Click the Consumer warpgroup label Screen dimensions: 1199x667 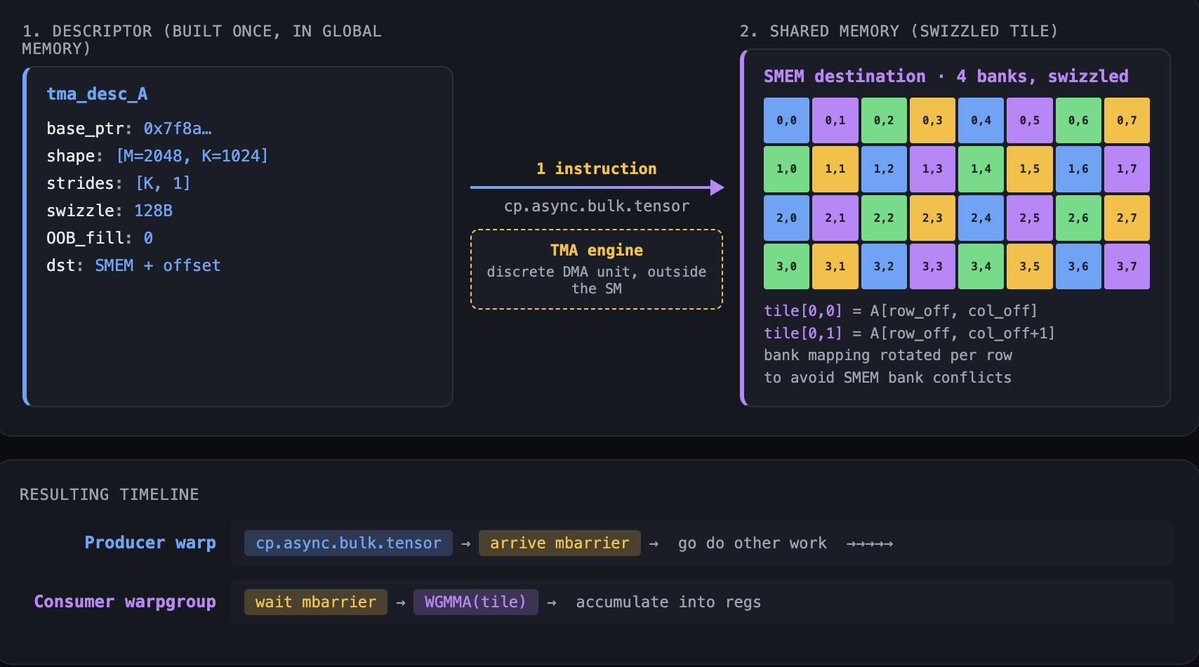(x=125, y=602)
